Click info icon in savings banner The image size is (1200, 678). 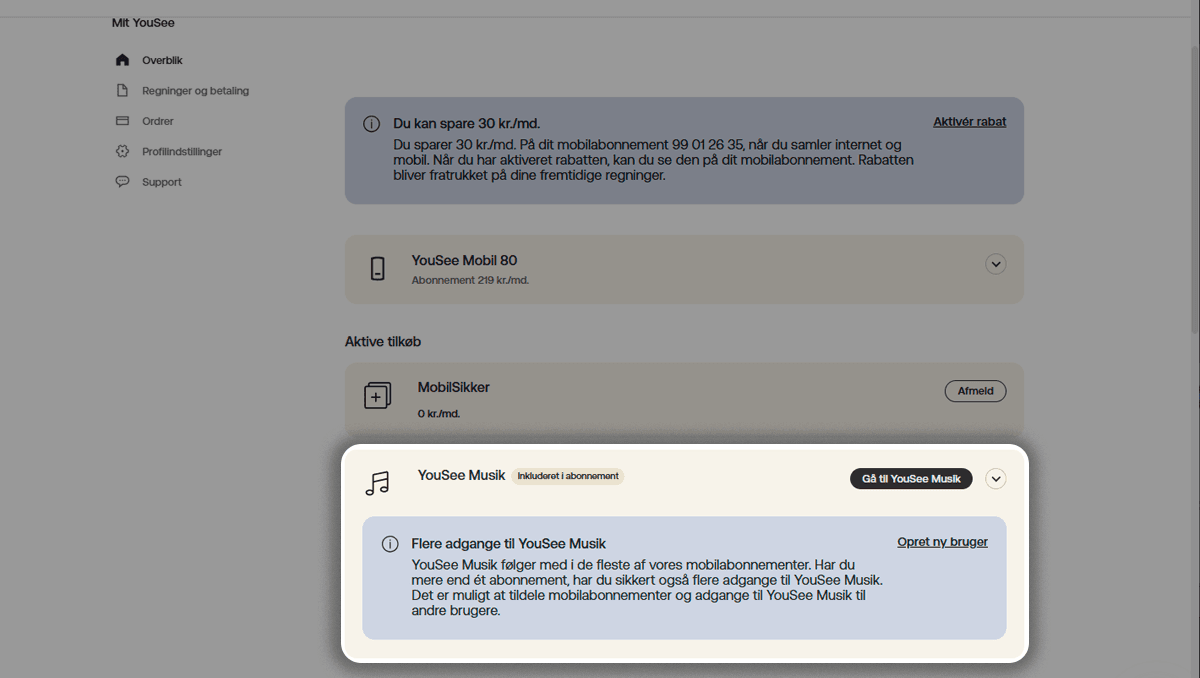[371, 124]
